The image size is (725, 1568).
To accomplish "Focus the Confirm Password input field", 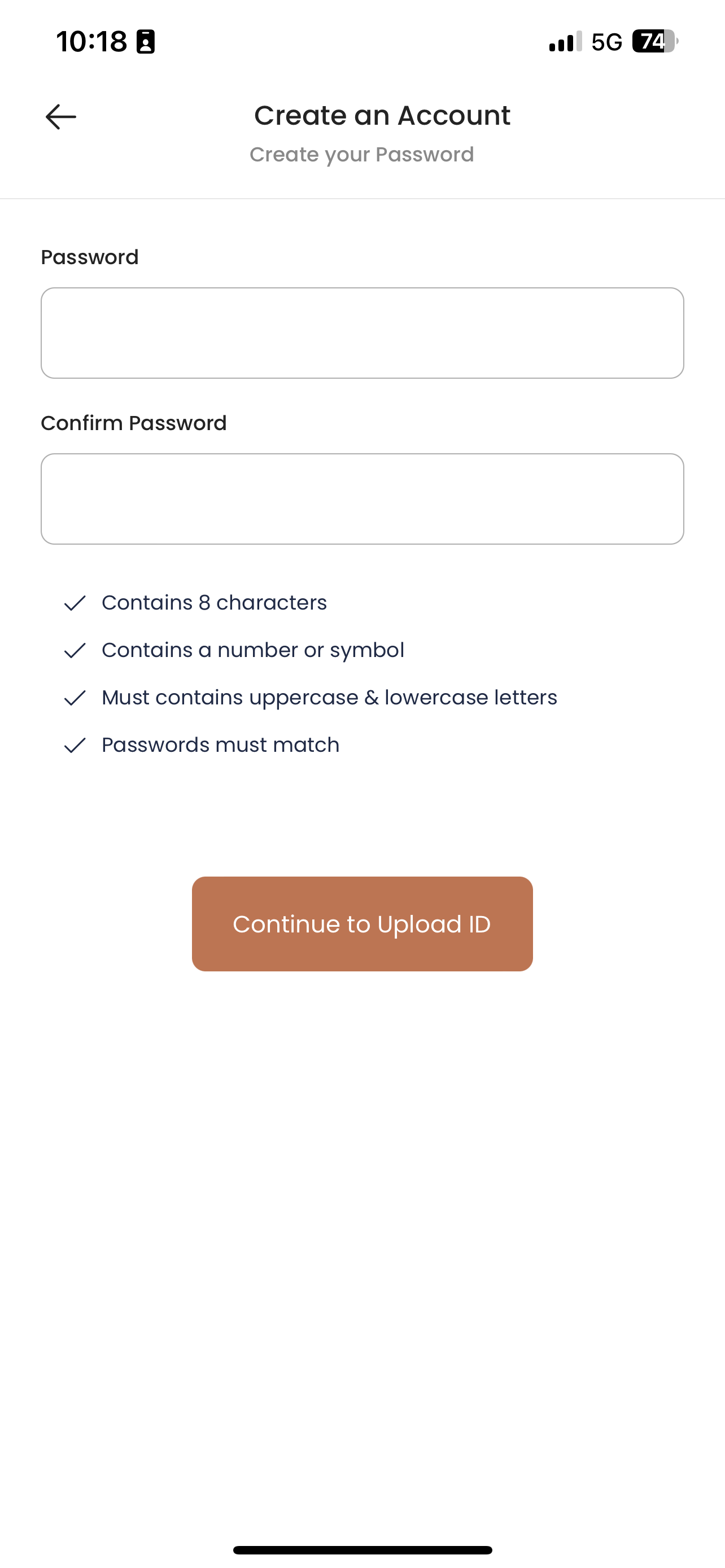I will (362, 498).
